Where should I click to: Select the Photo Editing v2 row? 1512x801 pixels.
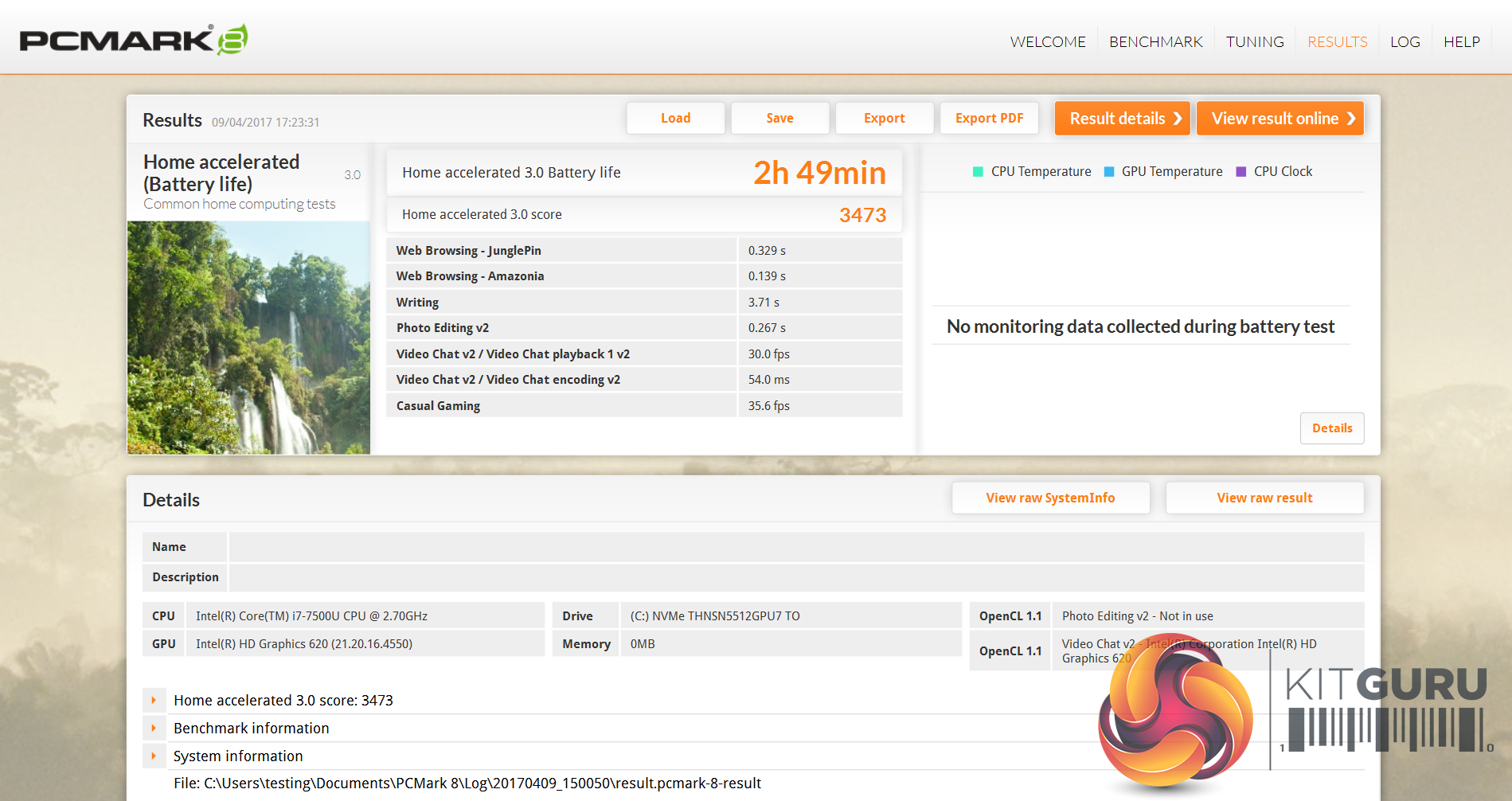tap(644, 328)
